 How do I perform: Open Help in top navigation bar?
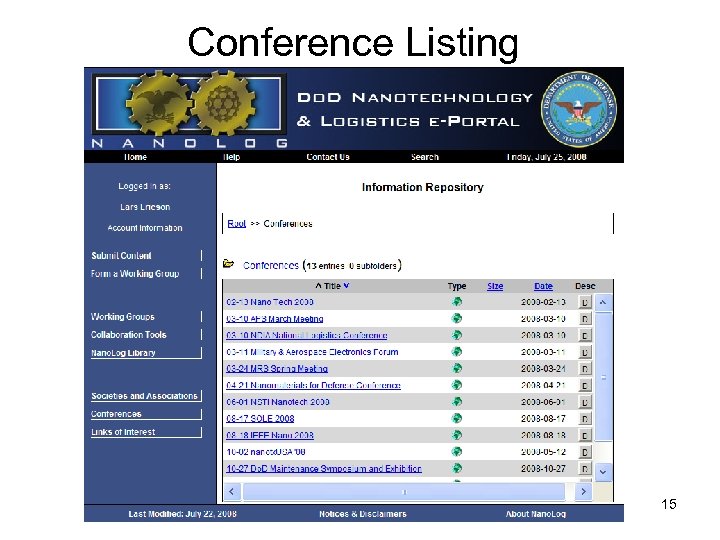(231, 157)
